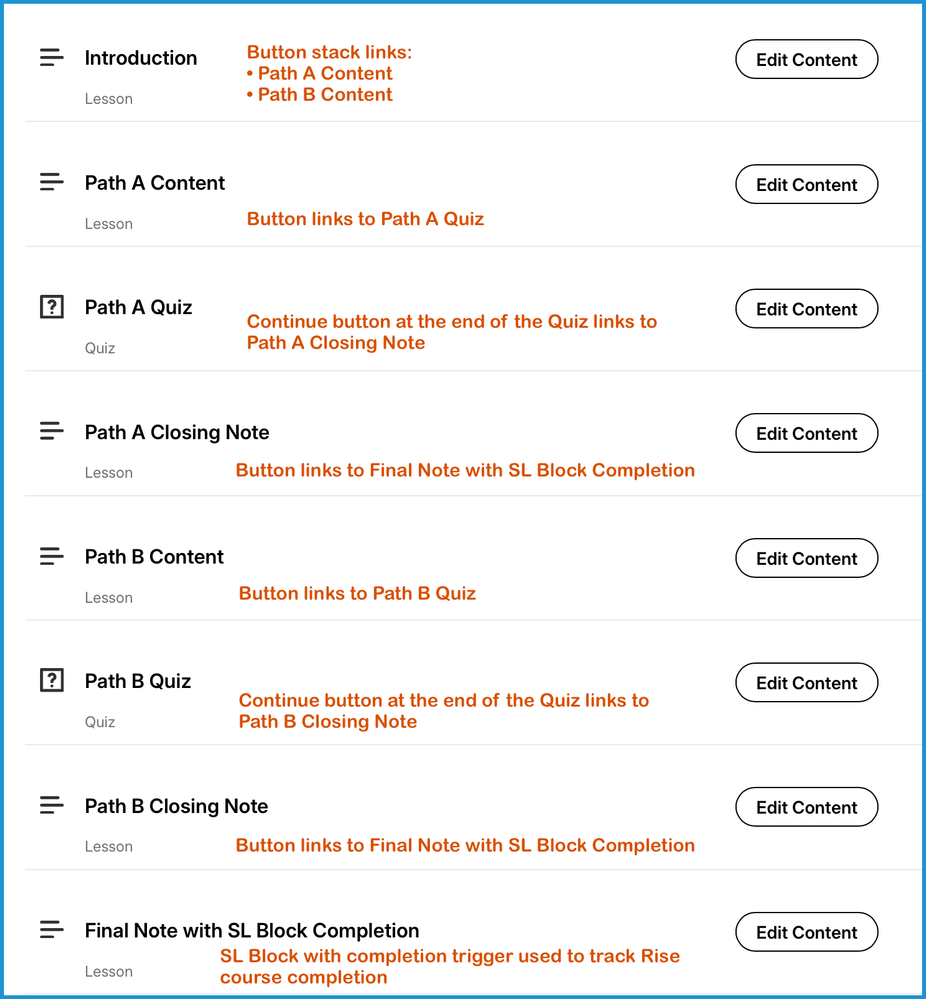Edit content of the Introduction lesson
This screenshot has width=926, height=999.
[806, 60]
